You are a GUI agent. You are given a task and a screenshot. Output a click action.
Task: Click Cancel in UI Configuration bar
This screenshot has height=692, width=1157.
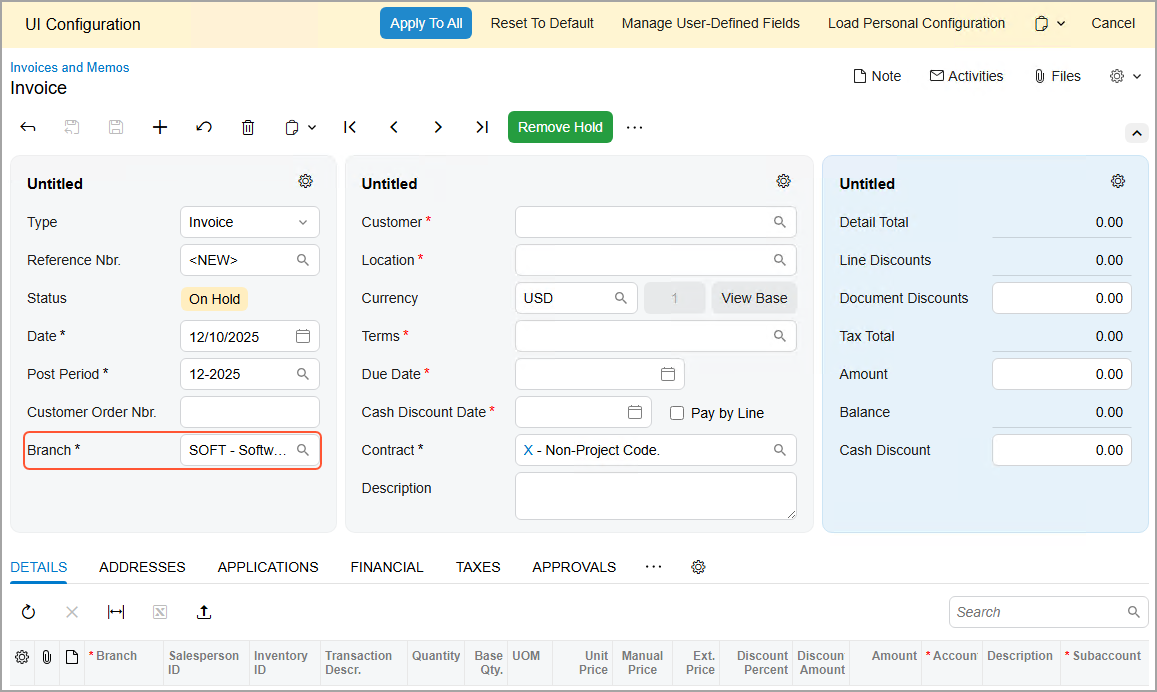(1113, 24)
